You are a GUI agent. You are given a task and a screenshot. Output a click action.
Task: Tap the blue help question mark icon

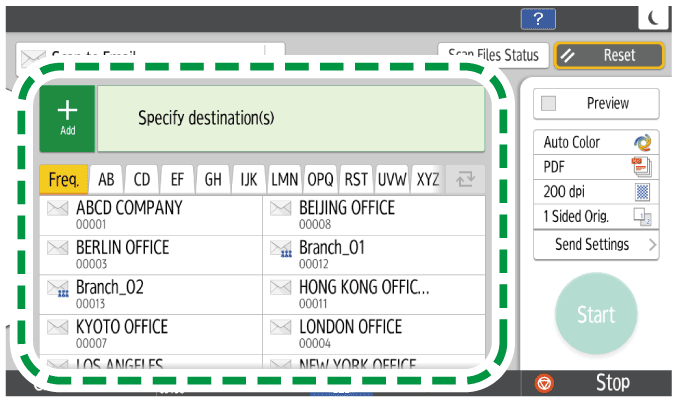click(x=538, y=17)
